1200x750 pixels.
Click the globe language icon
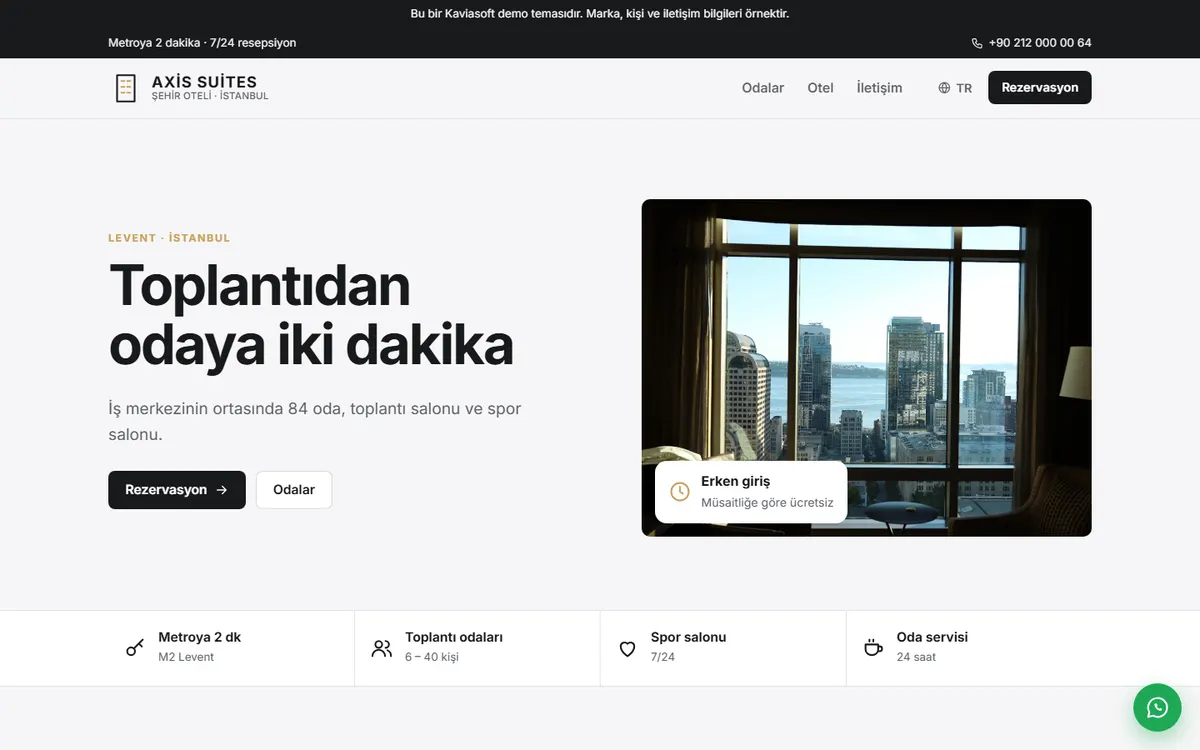click(944, 88)
